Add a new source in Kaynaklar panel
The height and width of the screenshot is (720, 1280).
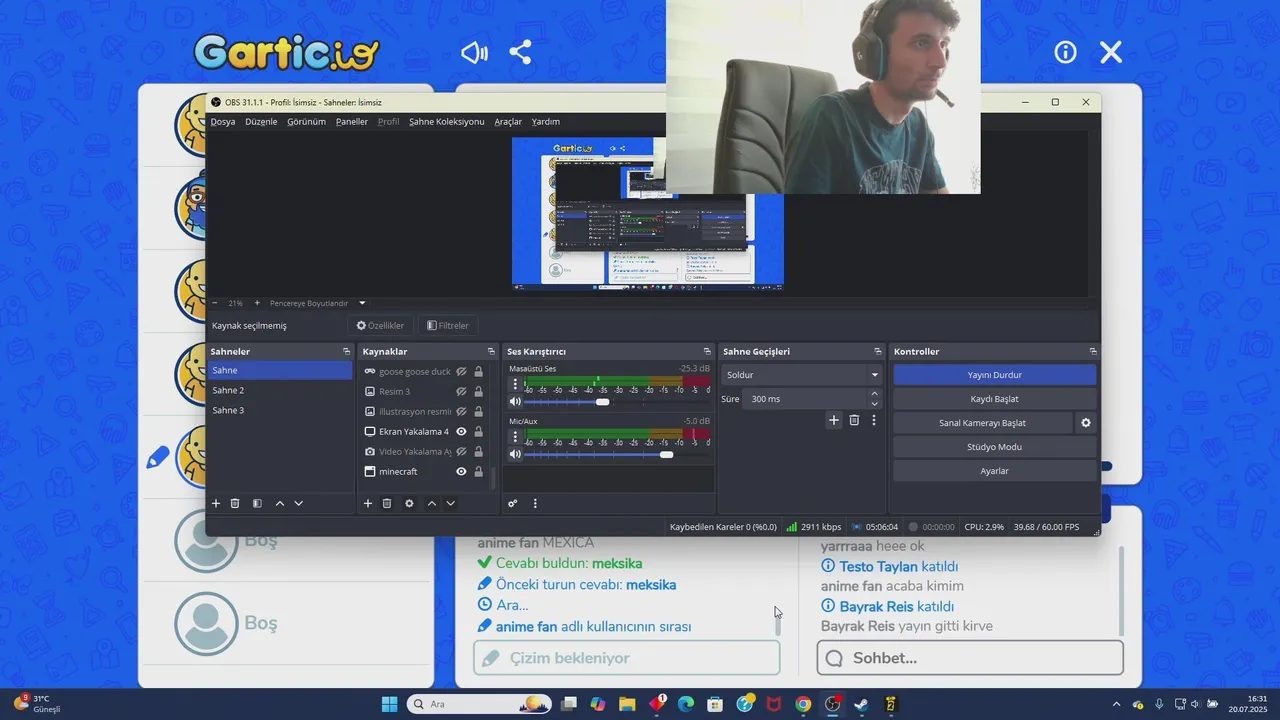(368, 503)
